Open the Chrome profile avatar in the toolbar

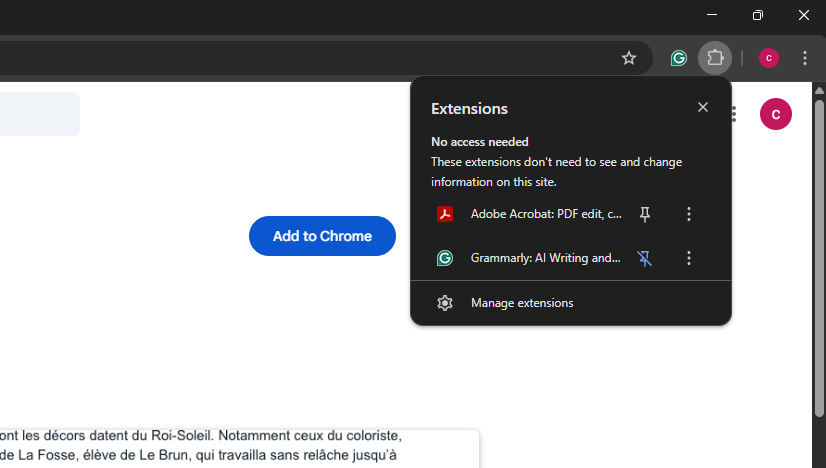[x=769, y=58]
